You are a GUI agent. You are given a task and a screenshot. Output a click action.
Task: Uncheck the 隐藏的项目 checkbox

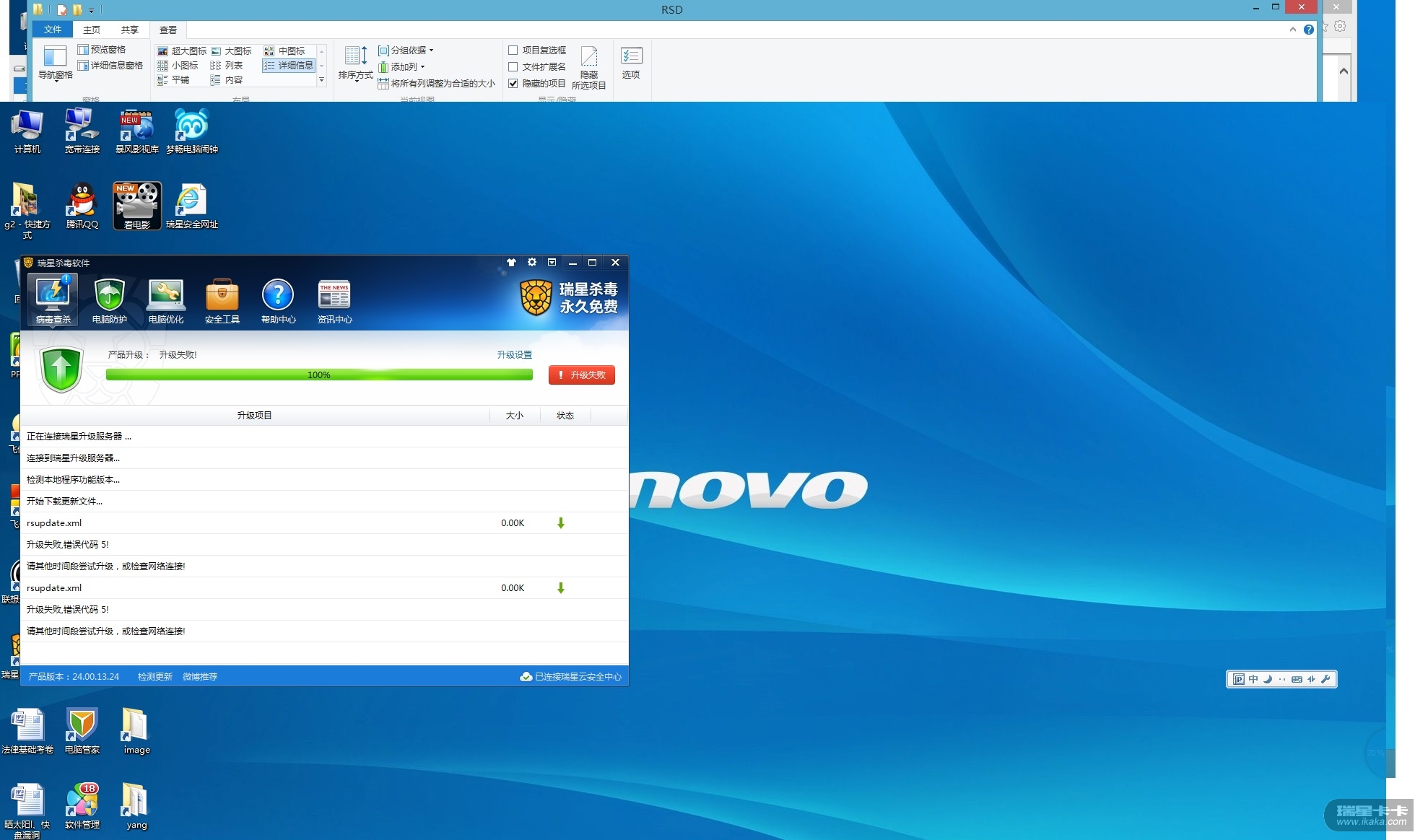513,84
